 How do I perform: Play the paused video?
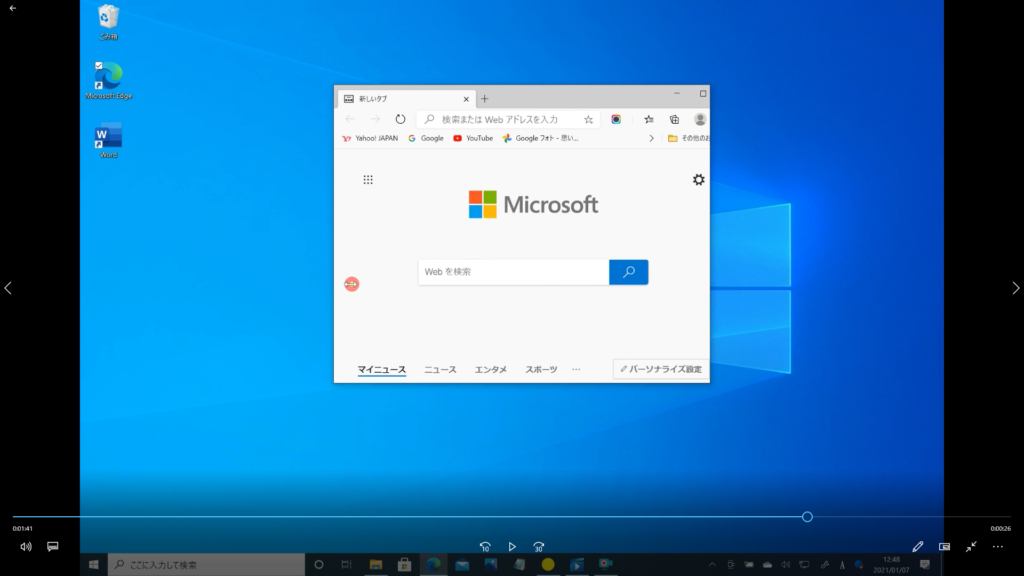click(512, 547)
